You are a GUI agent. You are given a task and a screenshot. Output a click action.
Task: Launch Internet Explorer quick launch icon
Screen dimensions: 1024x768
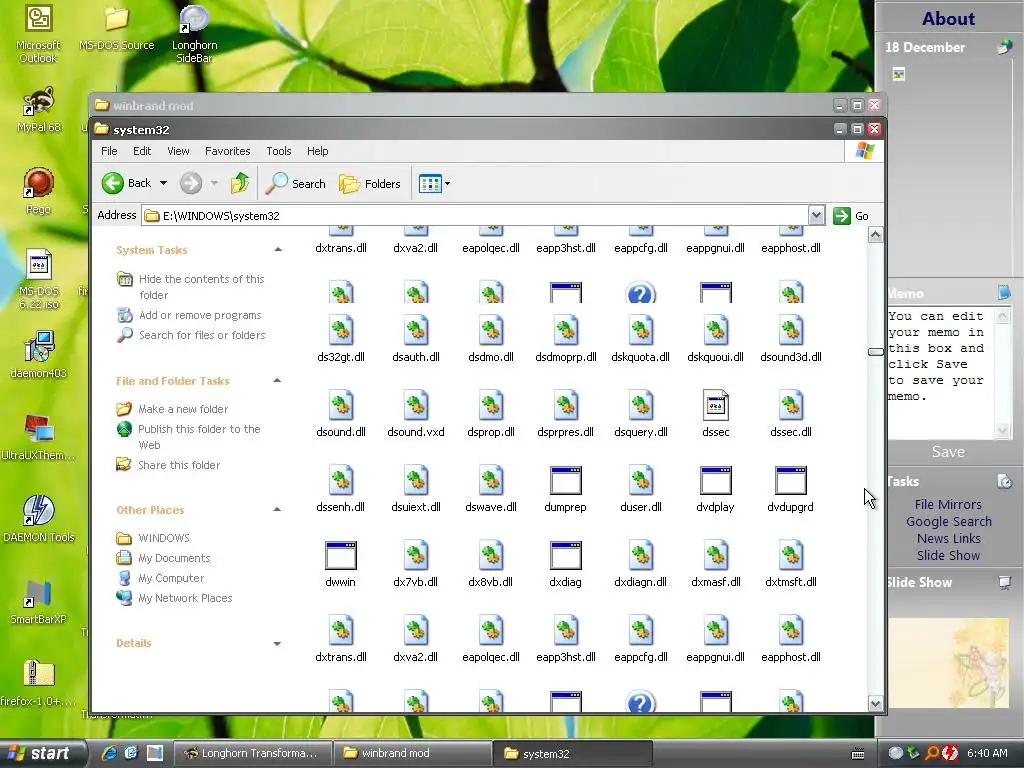click(x=108, y=753)
